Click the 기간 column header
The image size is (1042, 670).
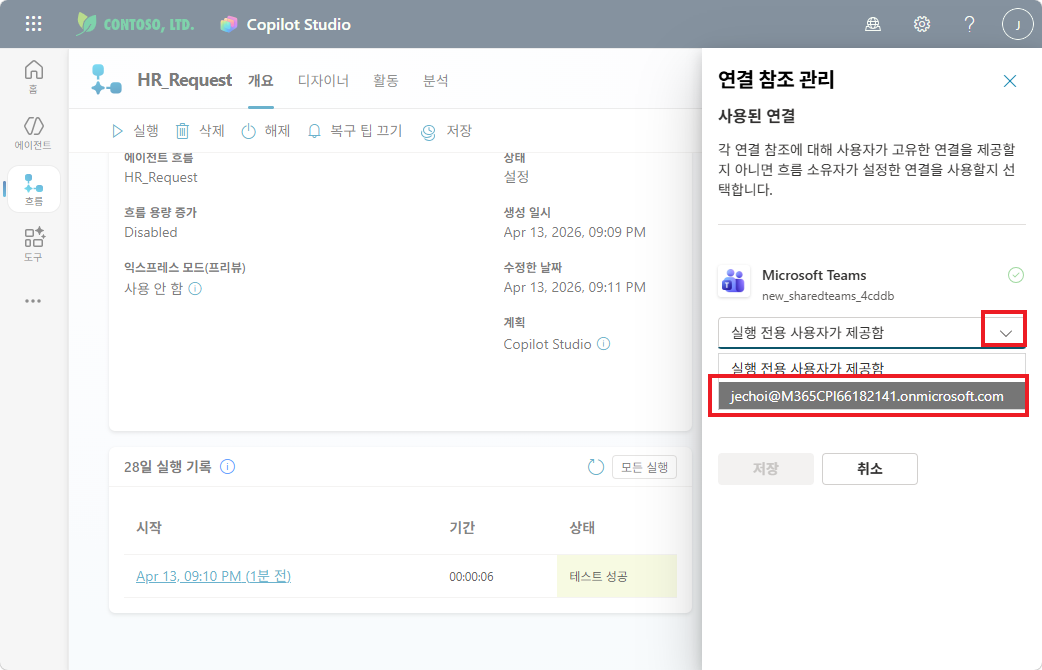[x=463, y=527]
